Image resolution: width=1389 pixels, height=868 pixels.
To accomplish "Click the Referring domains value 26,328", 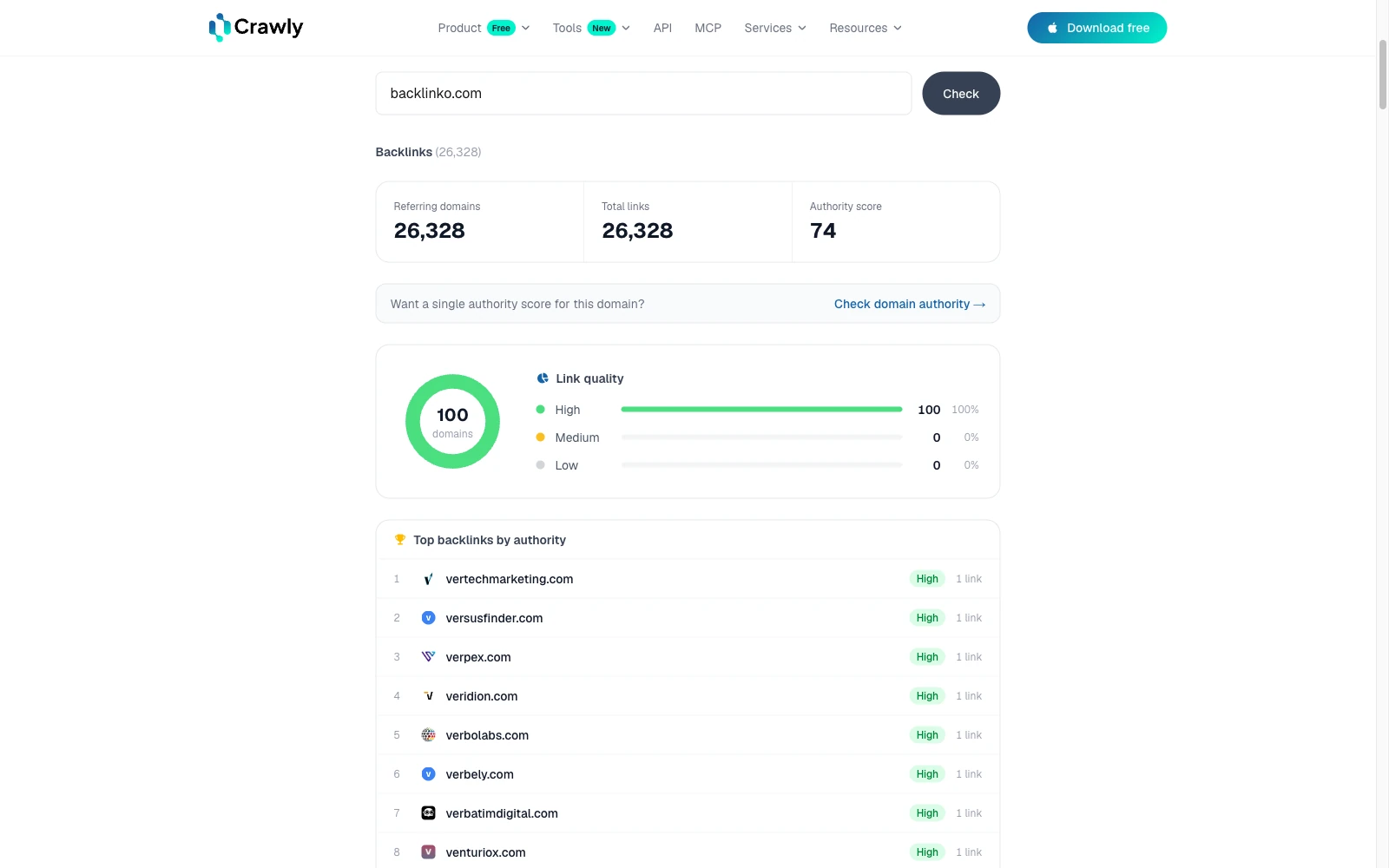I will coord(430,231).
